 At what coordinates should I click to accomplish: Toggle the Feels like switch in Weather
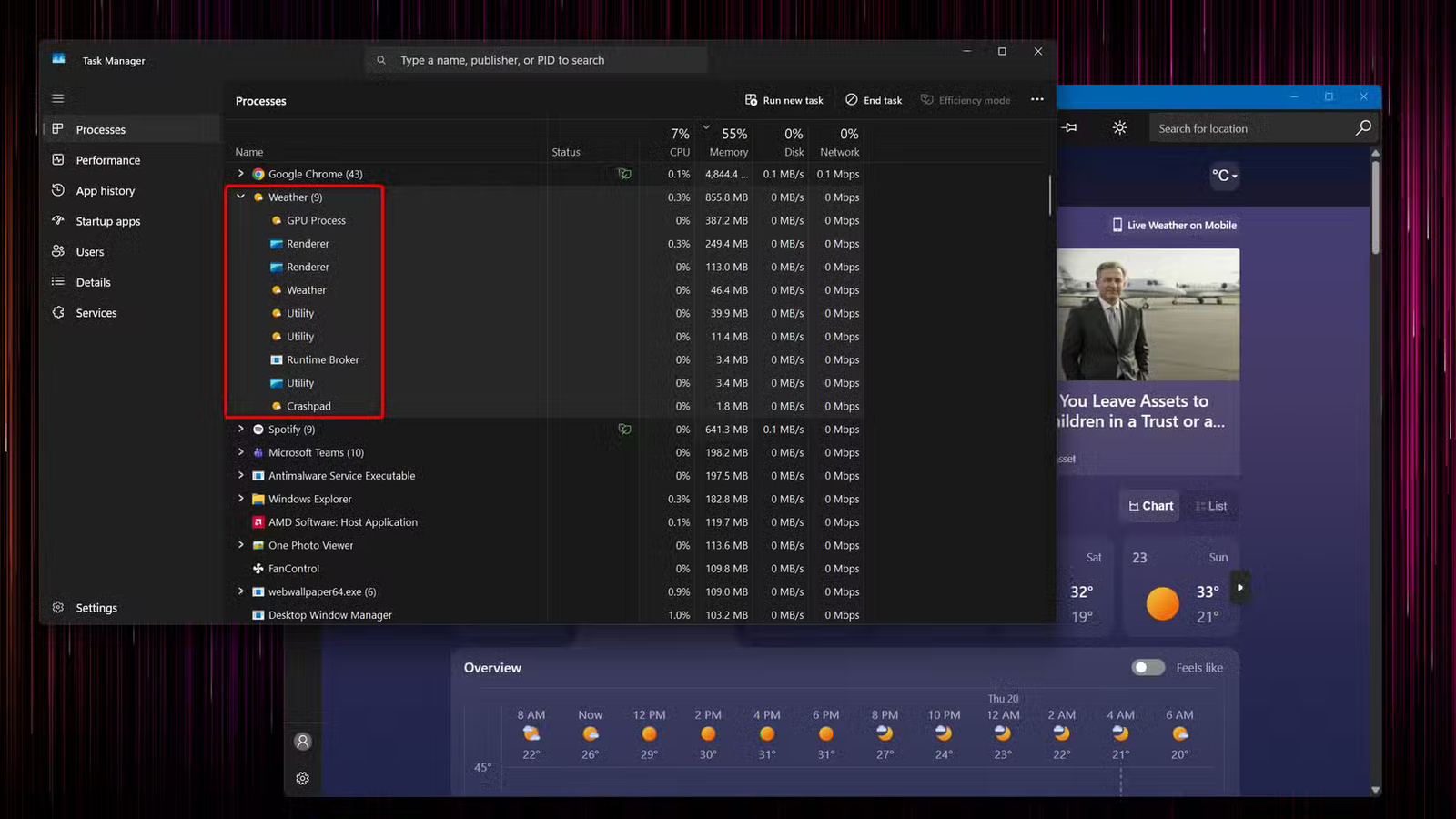coord(1148,667)
